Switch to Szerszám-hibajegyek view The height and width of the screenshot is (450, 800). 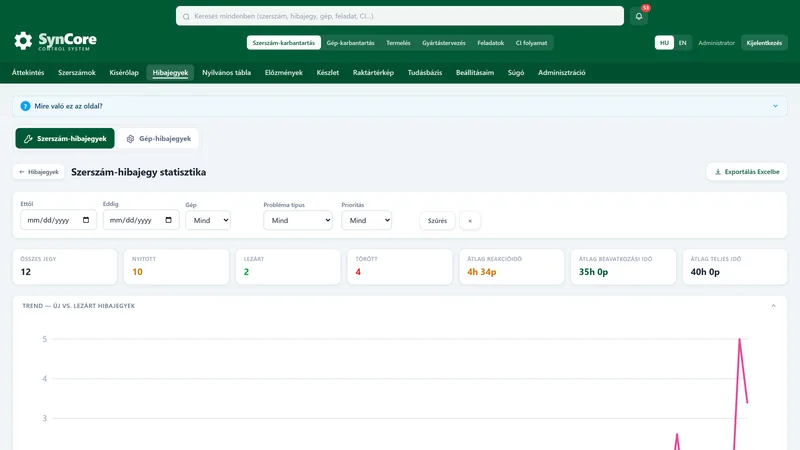point(65,139)
